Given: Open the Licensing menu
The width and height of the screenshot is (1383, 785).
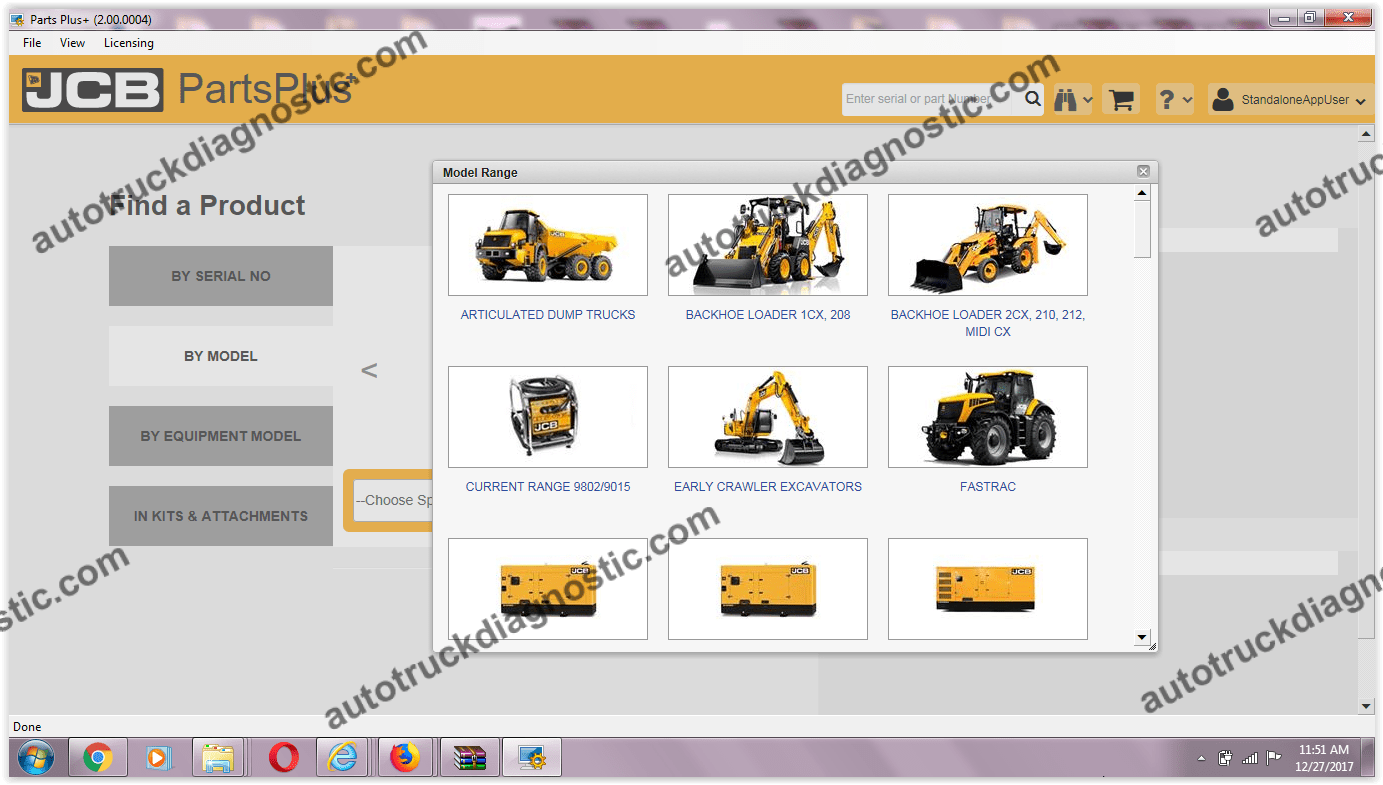Looking at the screenshot, I should click(x=128, y=42).
